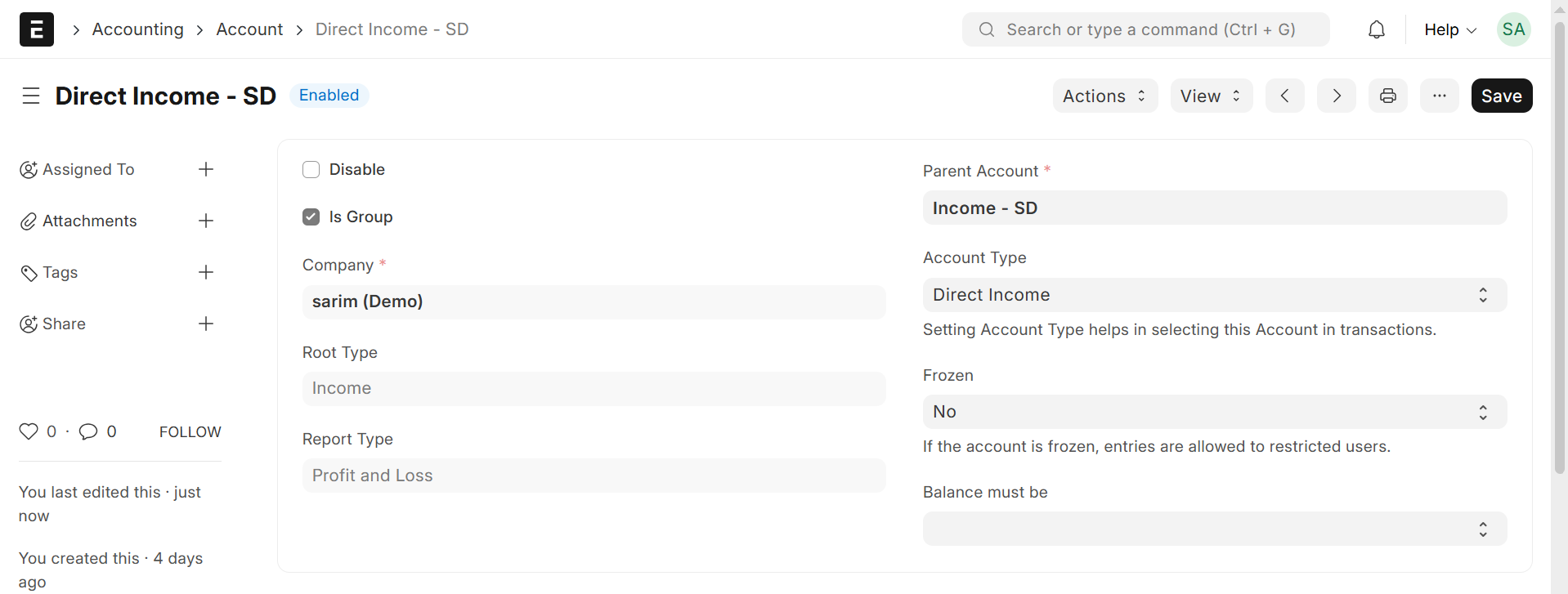Open the Frozen dropdown
The image size is (1568, 594).
(1215, 412)
